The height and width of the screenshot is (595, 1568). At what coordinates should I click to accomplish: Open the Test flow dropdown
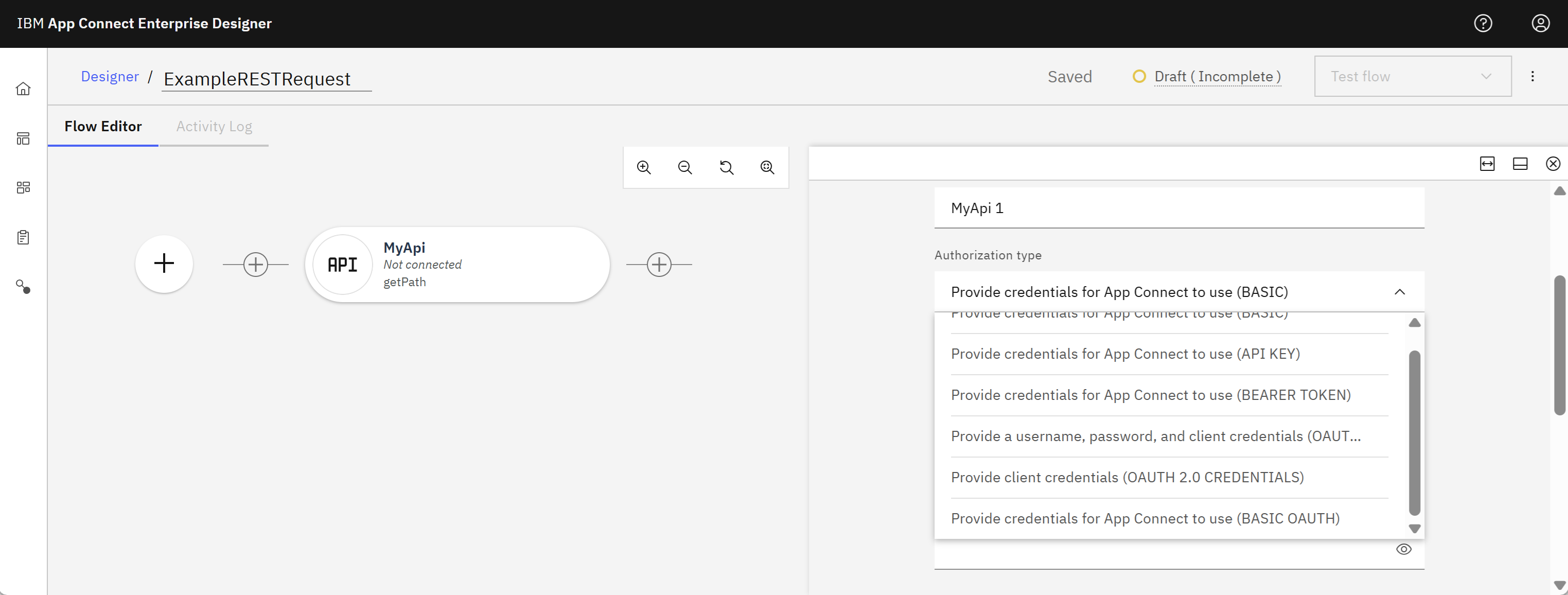pos(1412,76)
